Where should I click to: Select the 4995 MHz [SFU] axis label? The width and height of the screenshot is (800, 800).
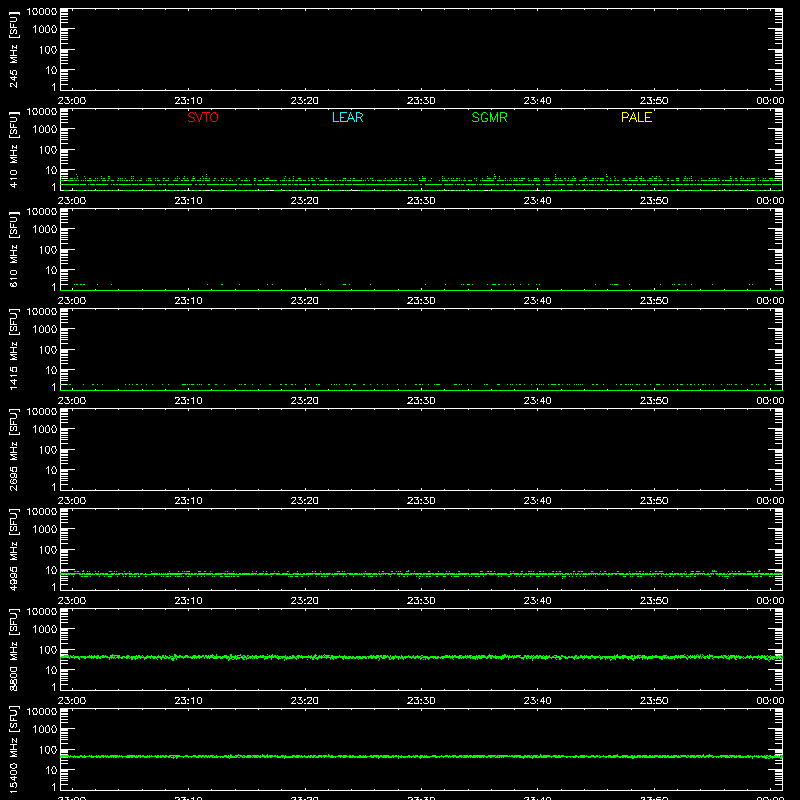click(13, 549)
